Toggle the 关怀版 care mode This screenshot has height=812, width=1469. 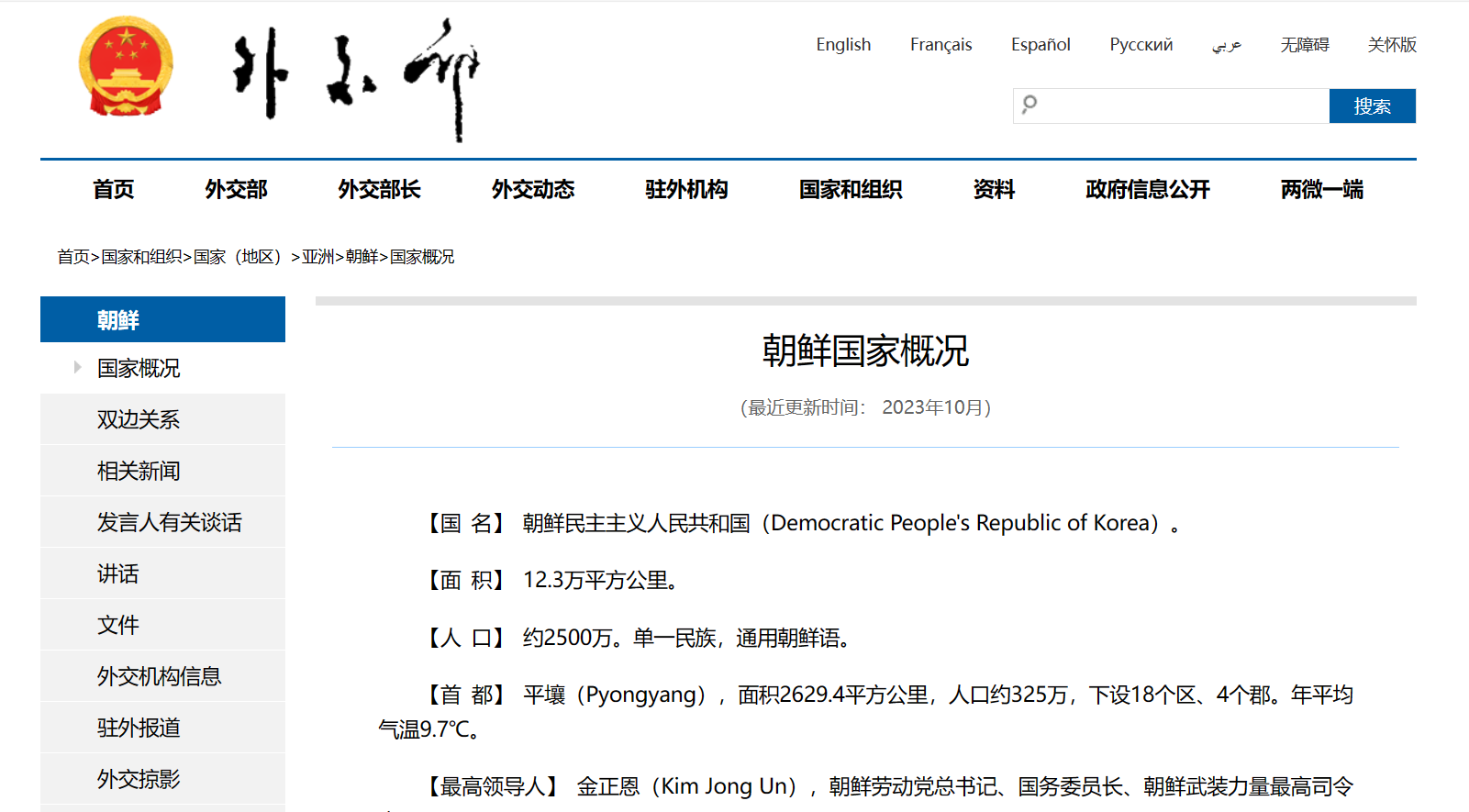1391,45
